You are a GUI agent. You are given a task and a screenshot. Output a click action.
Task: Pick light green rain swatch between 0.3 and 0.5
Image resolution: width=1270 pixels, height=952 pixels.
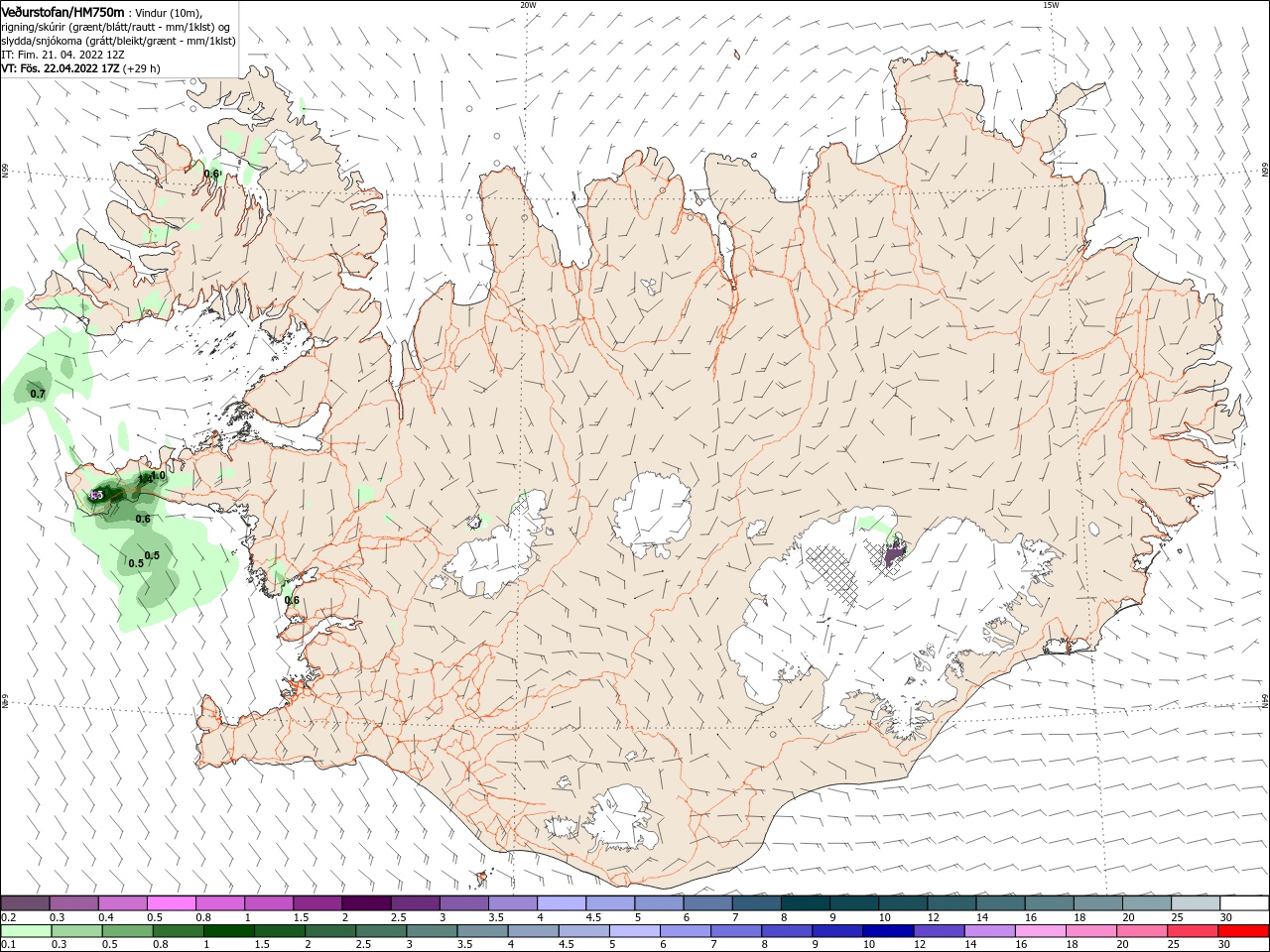coord(76,931)
